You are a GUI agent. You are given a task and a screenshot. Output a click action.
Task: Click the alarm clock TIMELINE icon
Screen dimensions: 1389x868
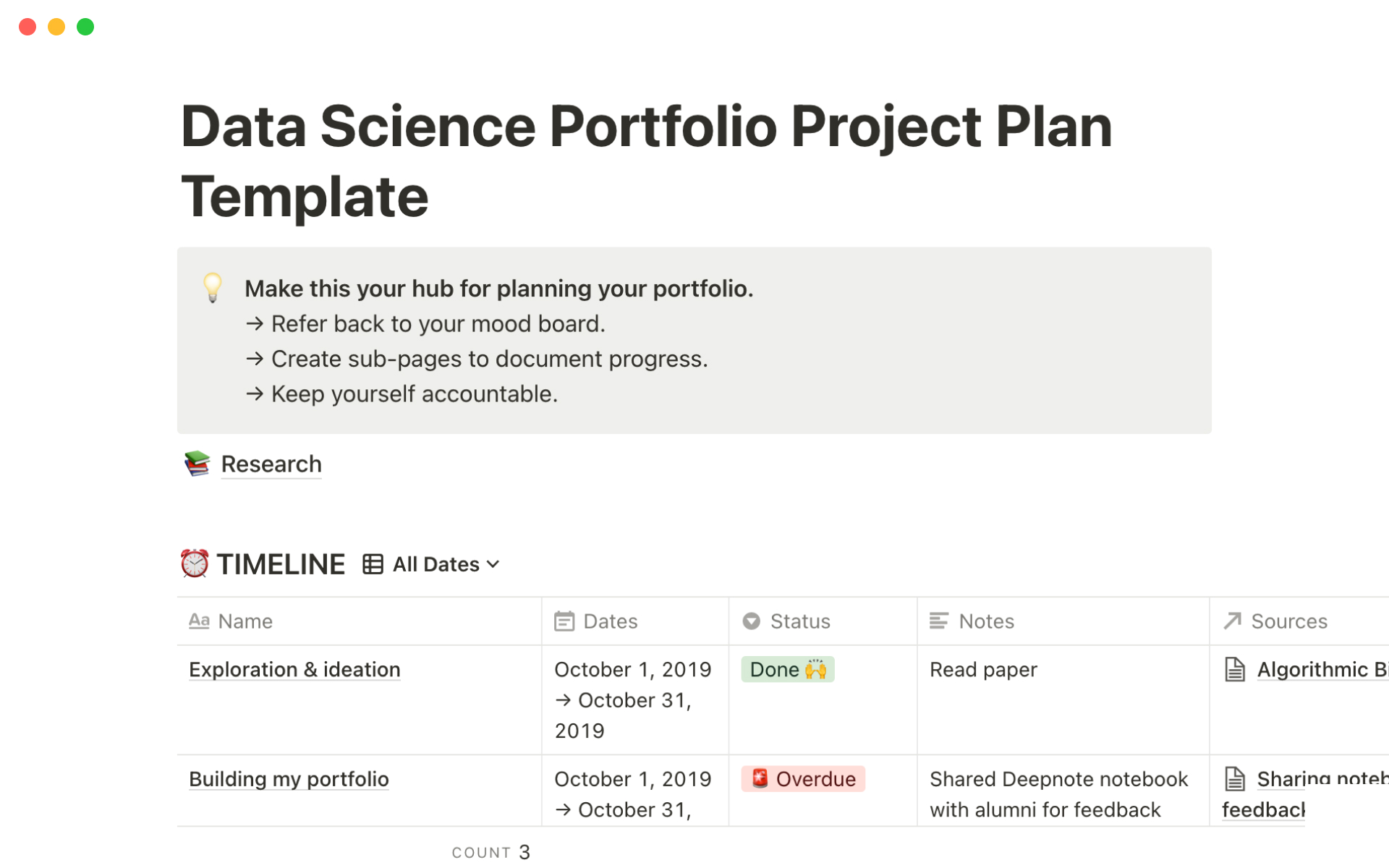click(195, 563)
